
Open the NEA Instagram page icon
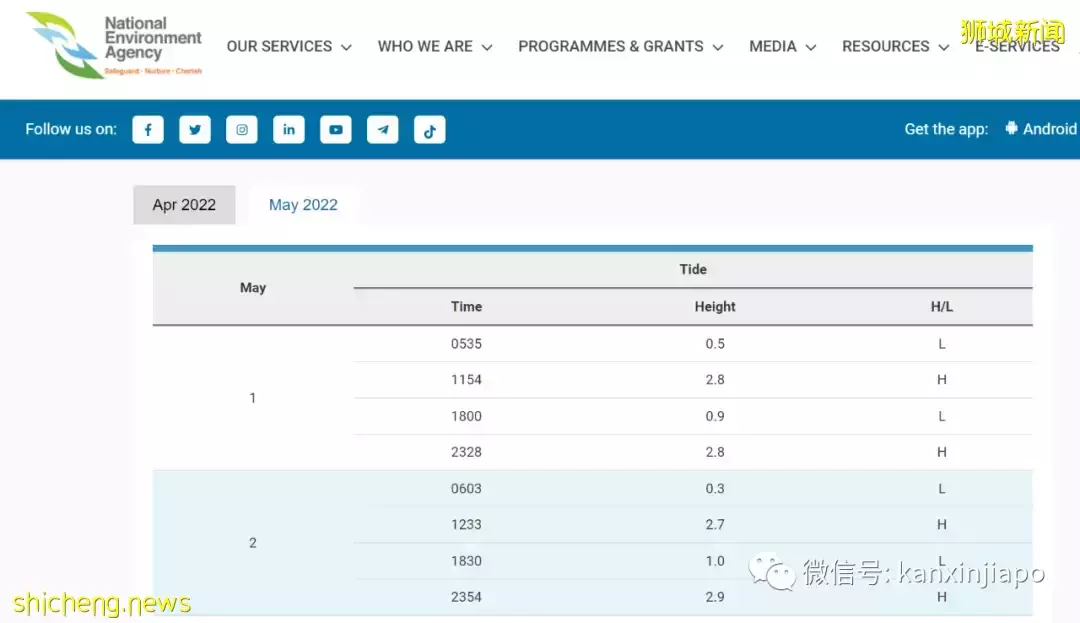pyautogui.click(x=242, y=130)
